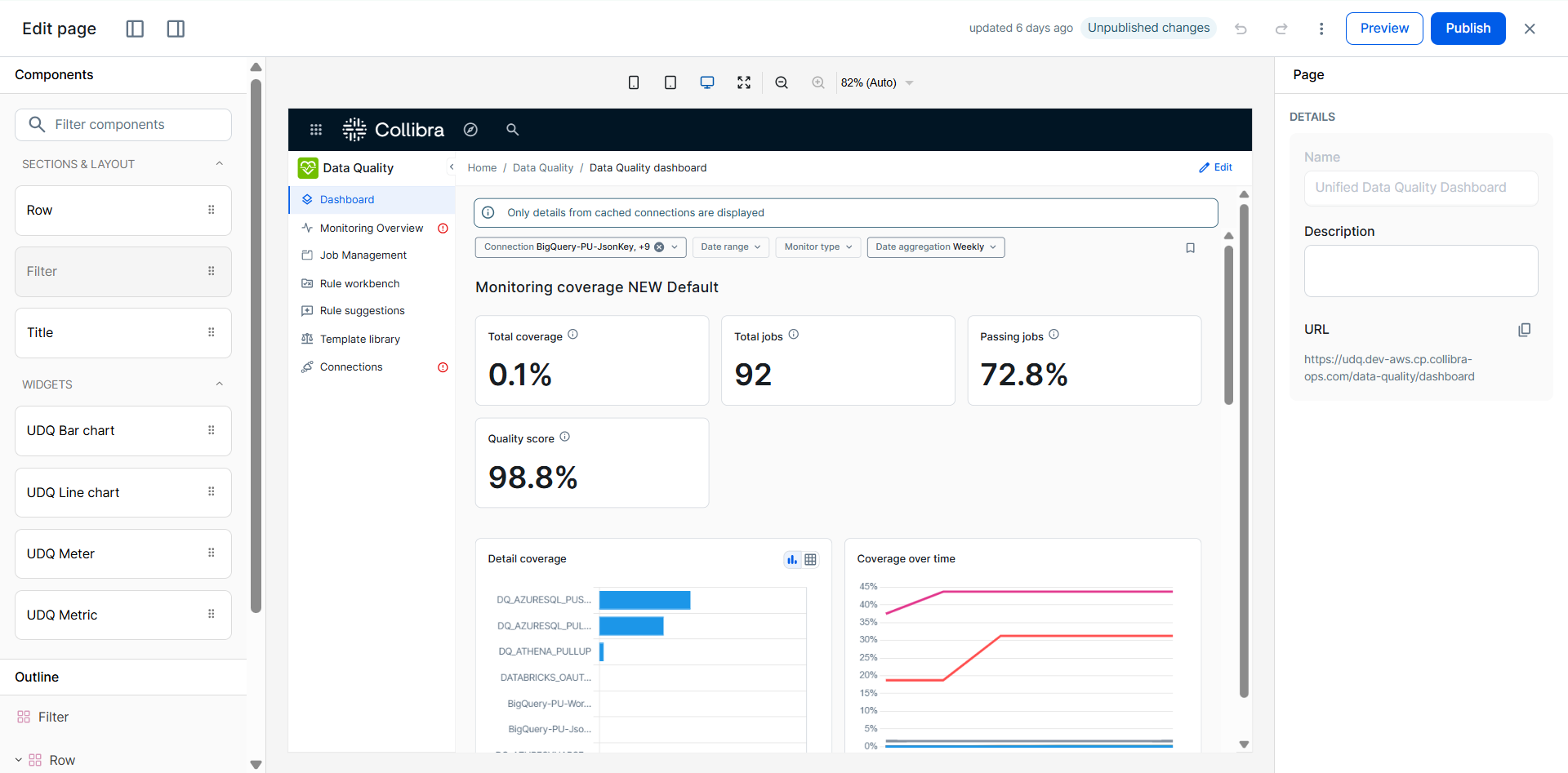The width and height of the screenshot is (1568, 773).
Task: Collapse the Sections & Layout group
Action: (219, 164)
